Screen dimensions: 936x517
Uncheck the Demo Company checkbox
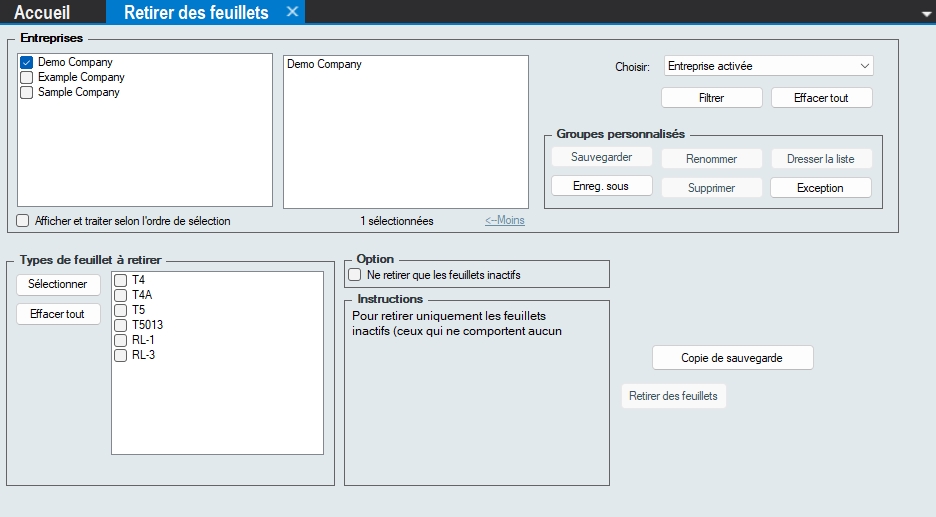click(x=27, y=63)
